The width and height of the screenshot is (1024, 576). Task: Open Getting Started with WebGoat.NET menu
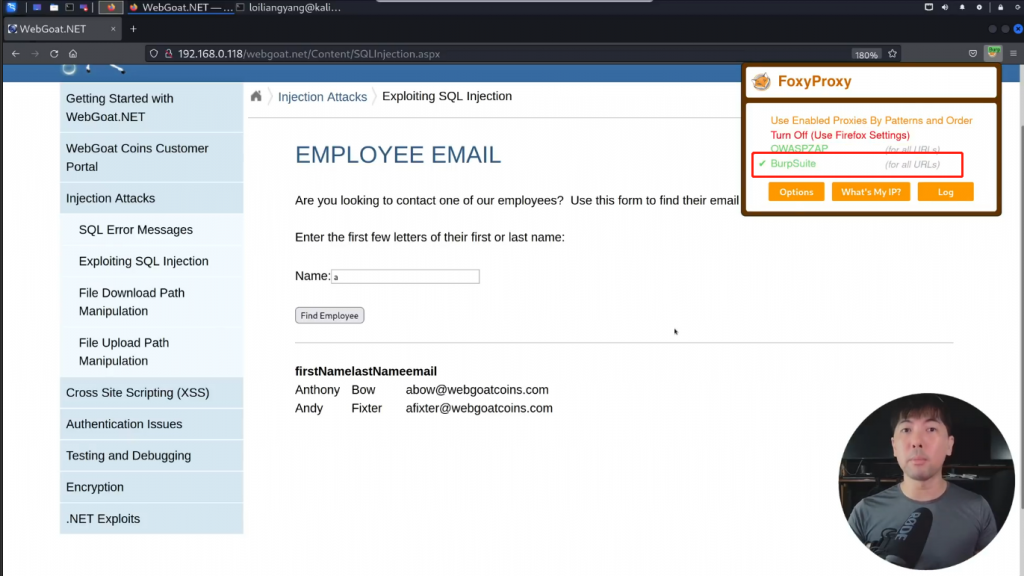[152, 108]
